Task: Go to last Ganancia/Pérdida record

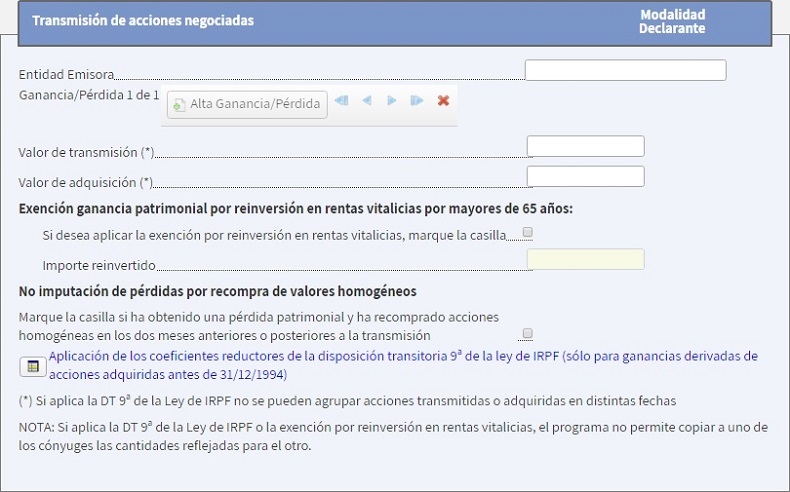Action: click(417, 101)
